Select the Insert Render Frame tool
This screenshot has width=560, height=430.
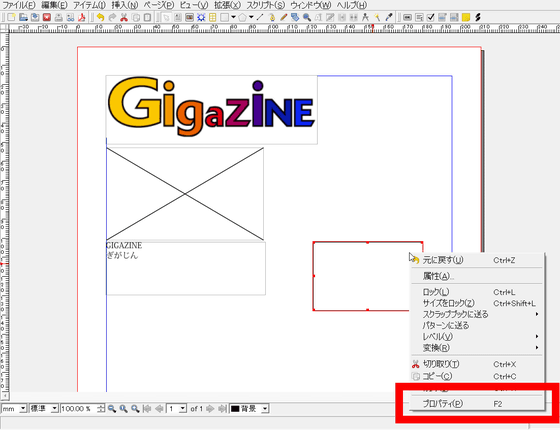tap(201, 17)
